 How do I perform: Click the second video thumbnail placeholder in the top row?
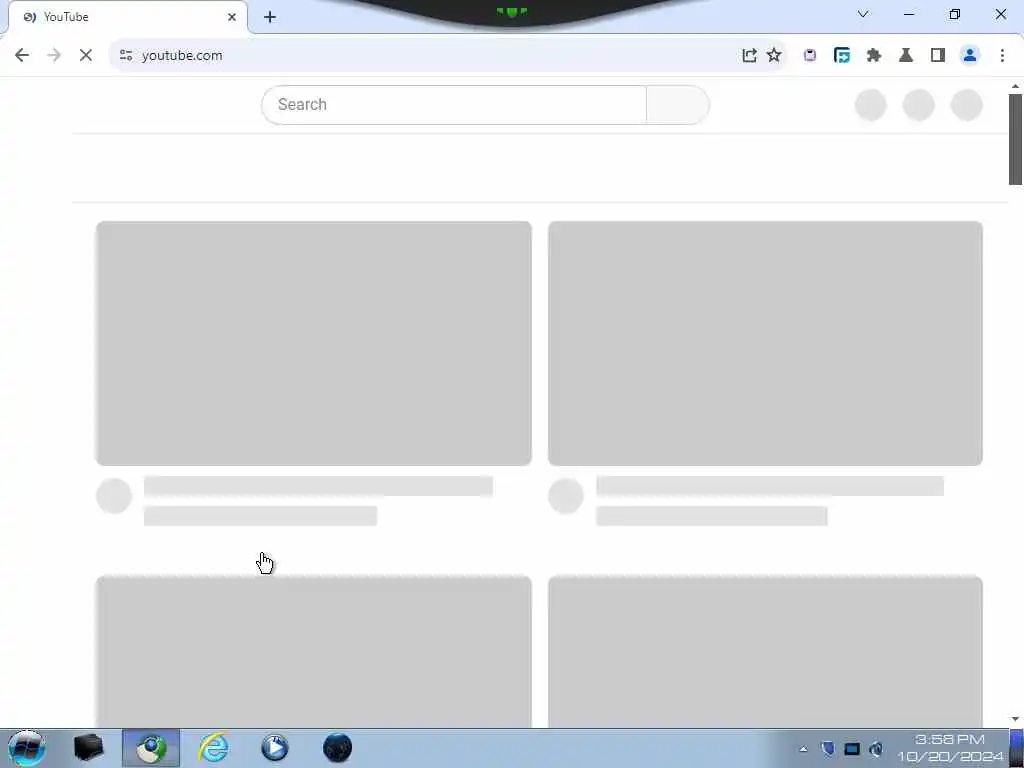(765, 344)
